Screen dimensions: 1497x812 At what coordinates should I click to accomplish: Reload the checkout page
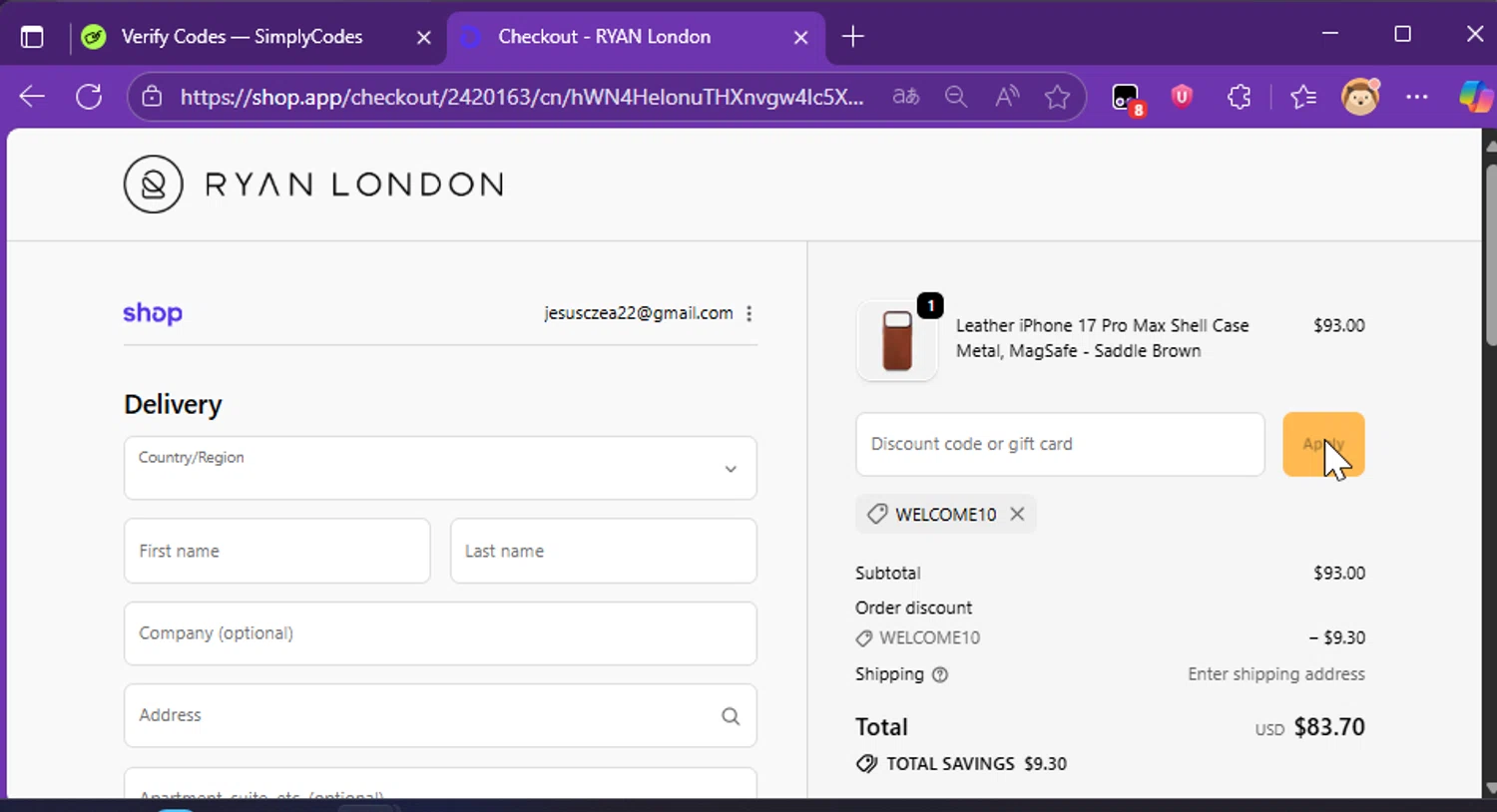(x=89, y=97)
